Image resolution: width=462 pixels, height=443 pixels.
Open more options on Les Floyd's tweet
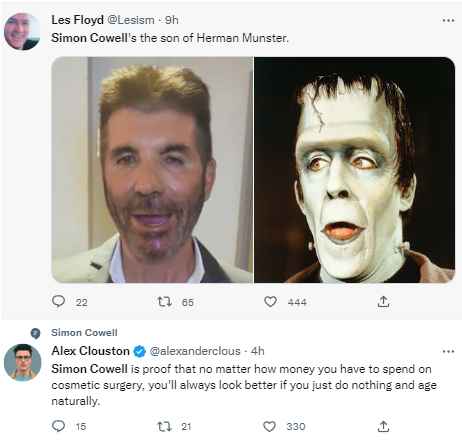tap(448, 20)
